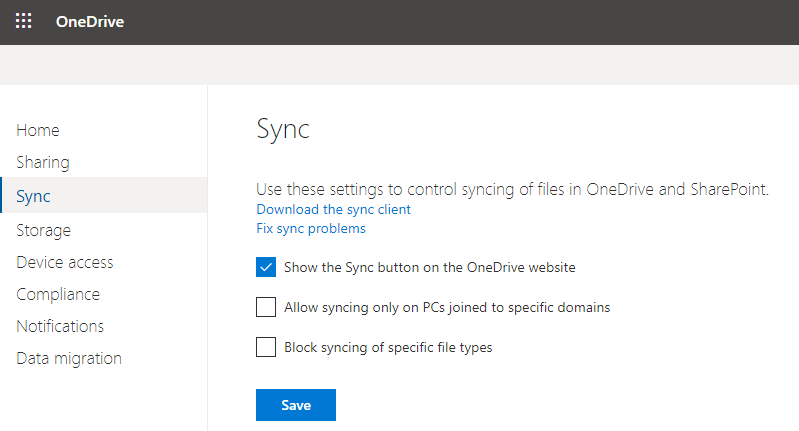799x431 pixels.
Task: Click the large Sync page heading
Action: point(283,129)
